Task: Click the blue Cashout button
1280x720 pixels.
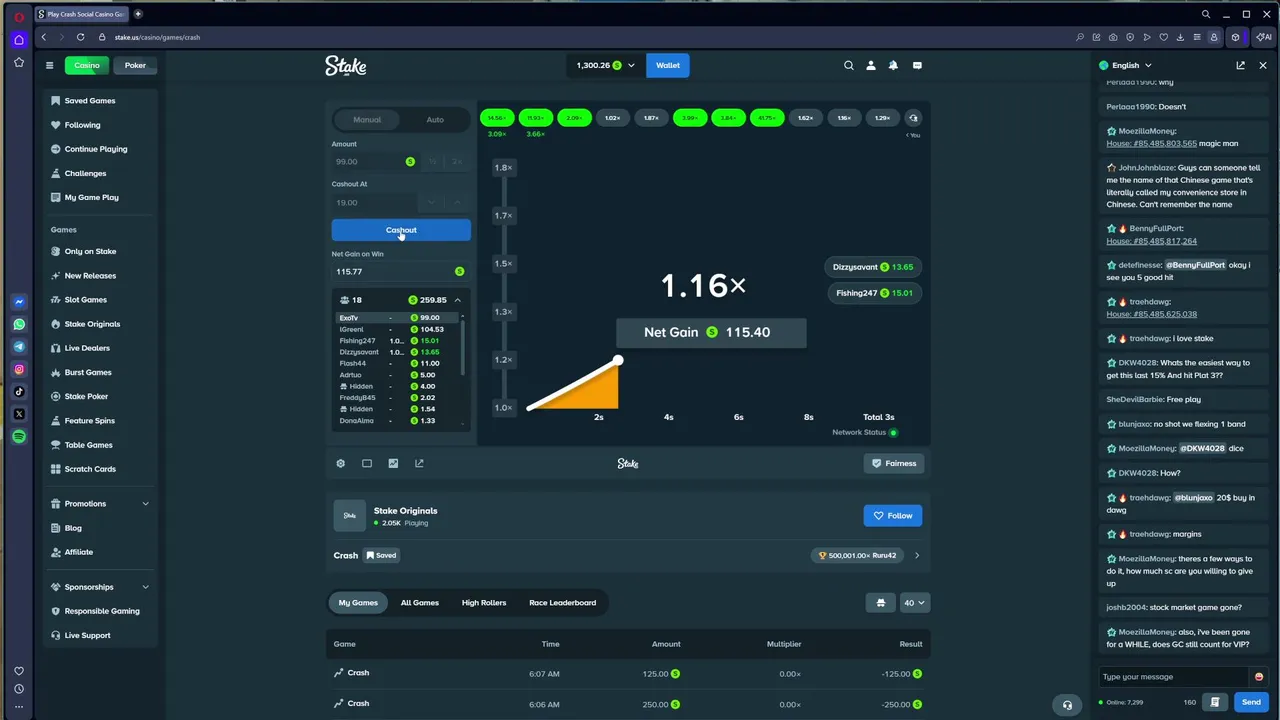Action: [x=401, y=230]
